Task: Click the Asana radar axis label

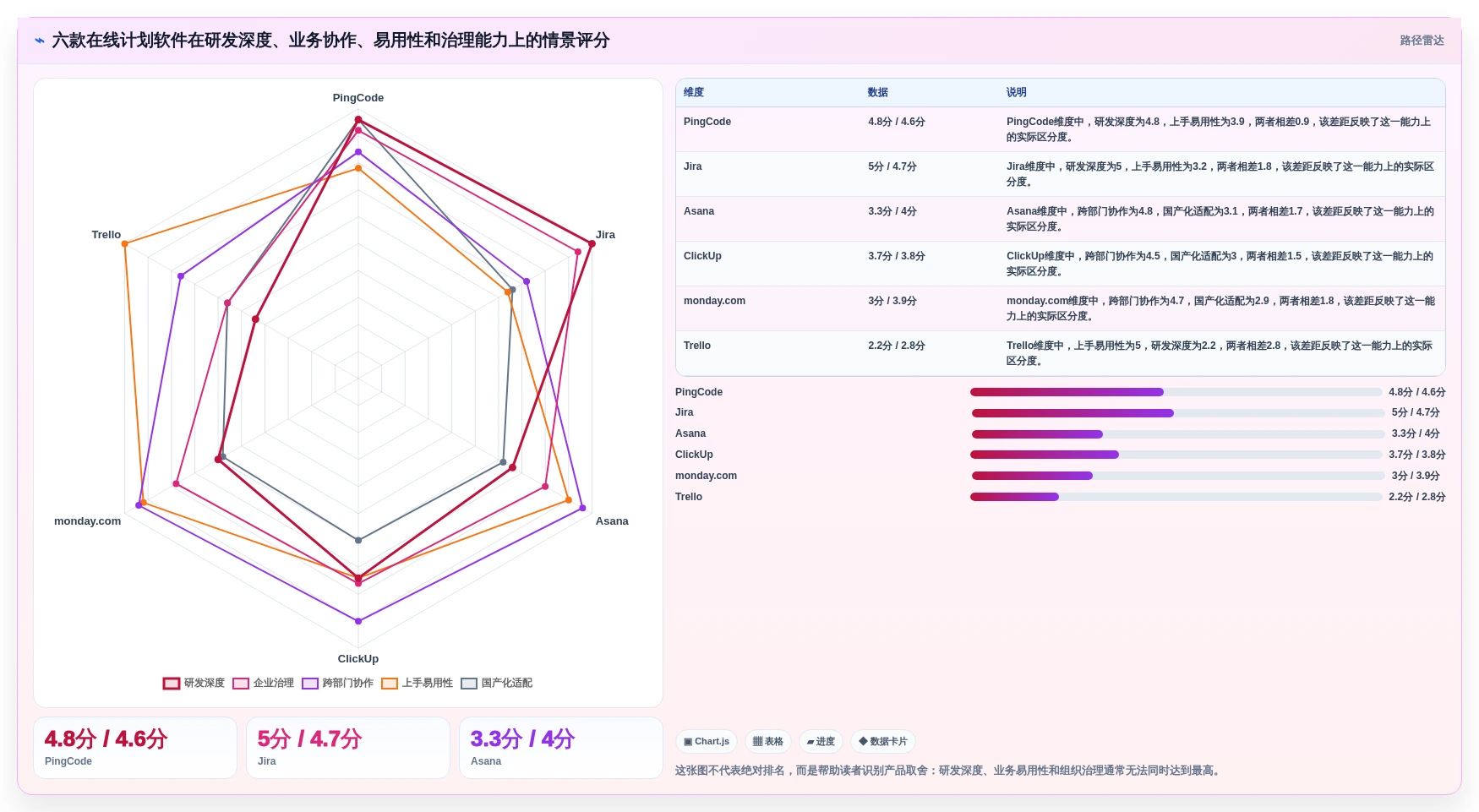Action: (x=612, y=521)
